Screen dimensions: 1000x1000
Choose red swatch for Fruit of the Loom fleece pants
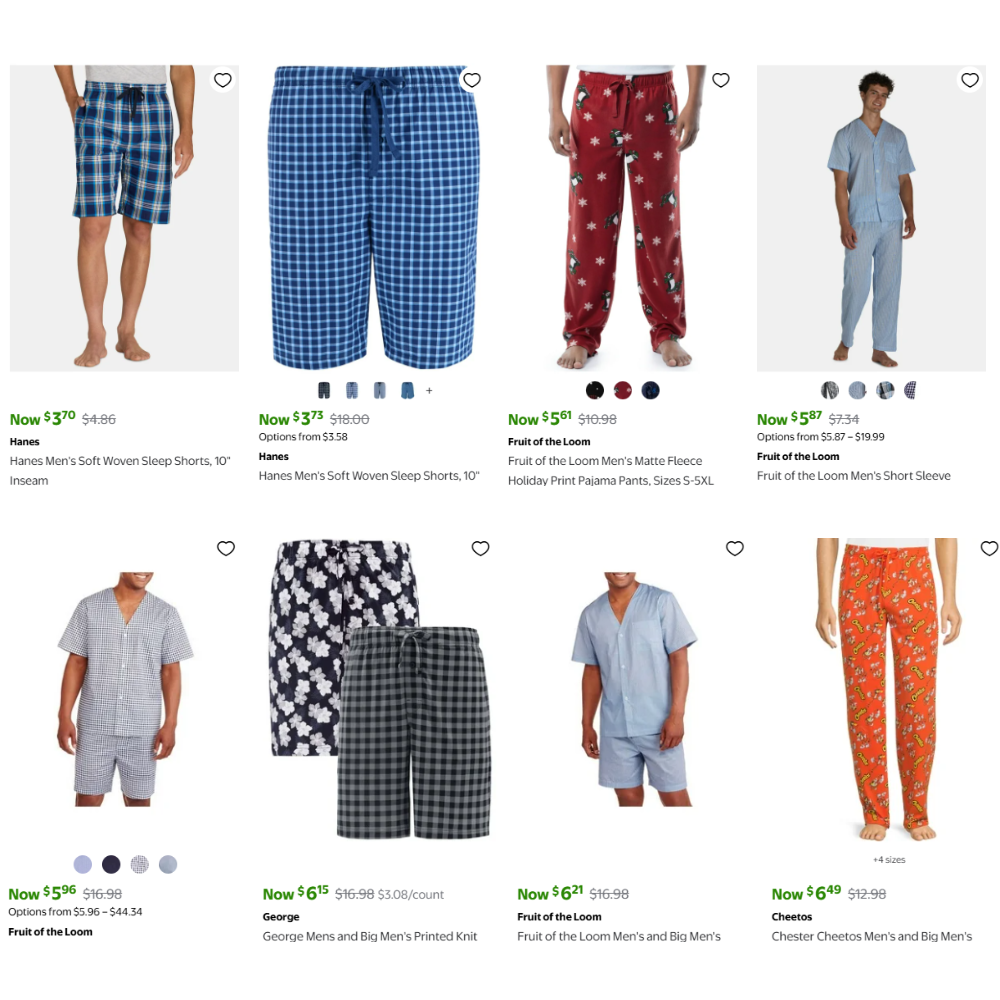click(622, 390)
